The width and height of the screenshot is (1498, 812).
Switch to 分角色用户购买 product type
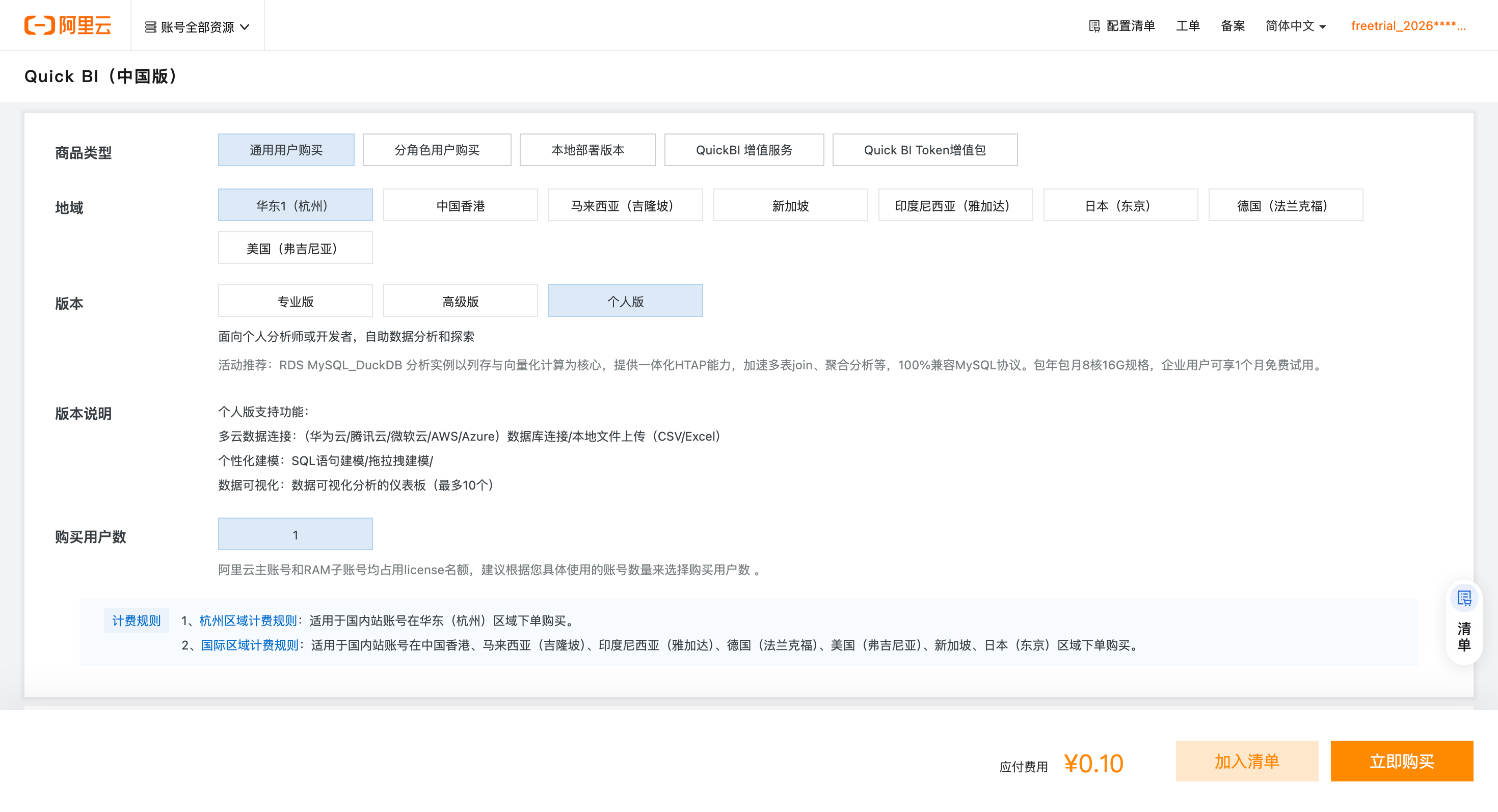pyautogui.click(x=437, y=150)
